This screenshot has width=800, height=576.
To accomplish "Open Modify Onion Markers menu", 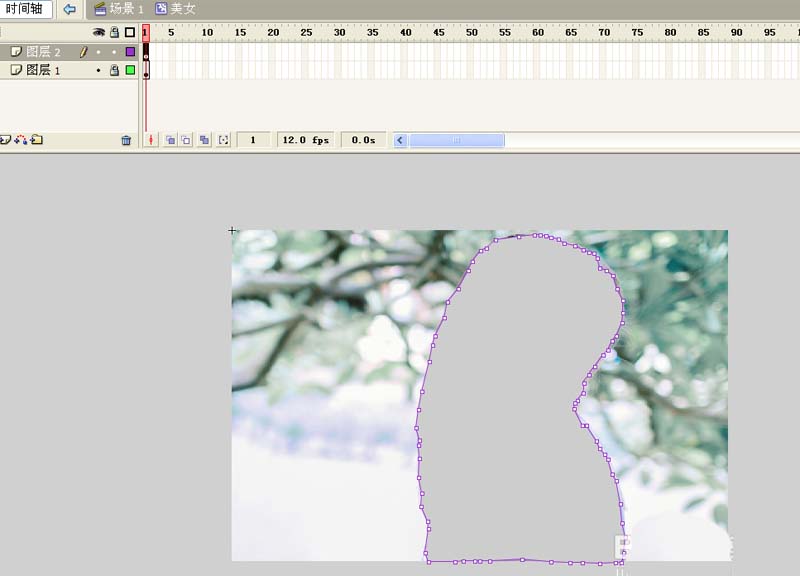I will pos(223,140).
